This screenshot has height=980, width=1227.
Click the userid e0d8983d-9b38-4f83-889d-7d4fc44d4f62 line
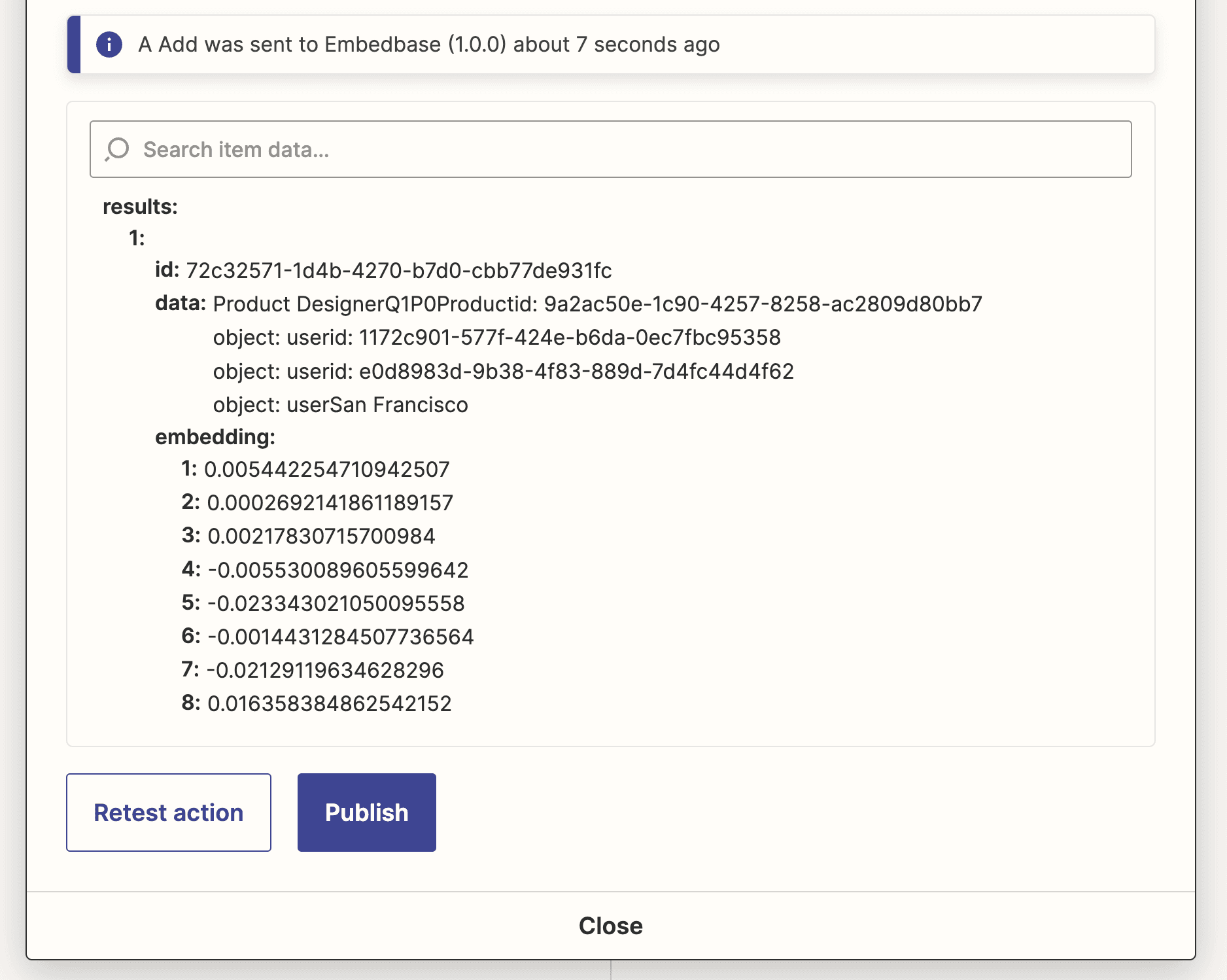click(x=504, y=372)
